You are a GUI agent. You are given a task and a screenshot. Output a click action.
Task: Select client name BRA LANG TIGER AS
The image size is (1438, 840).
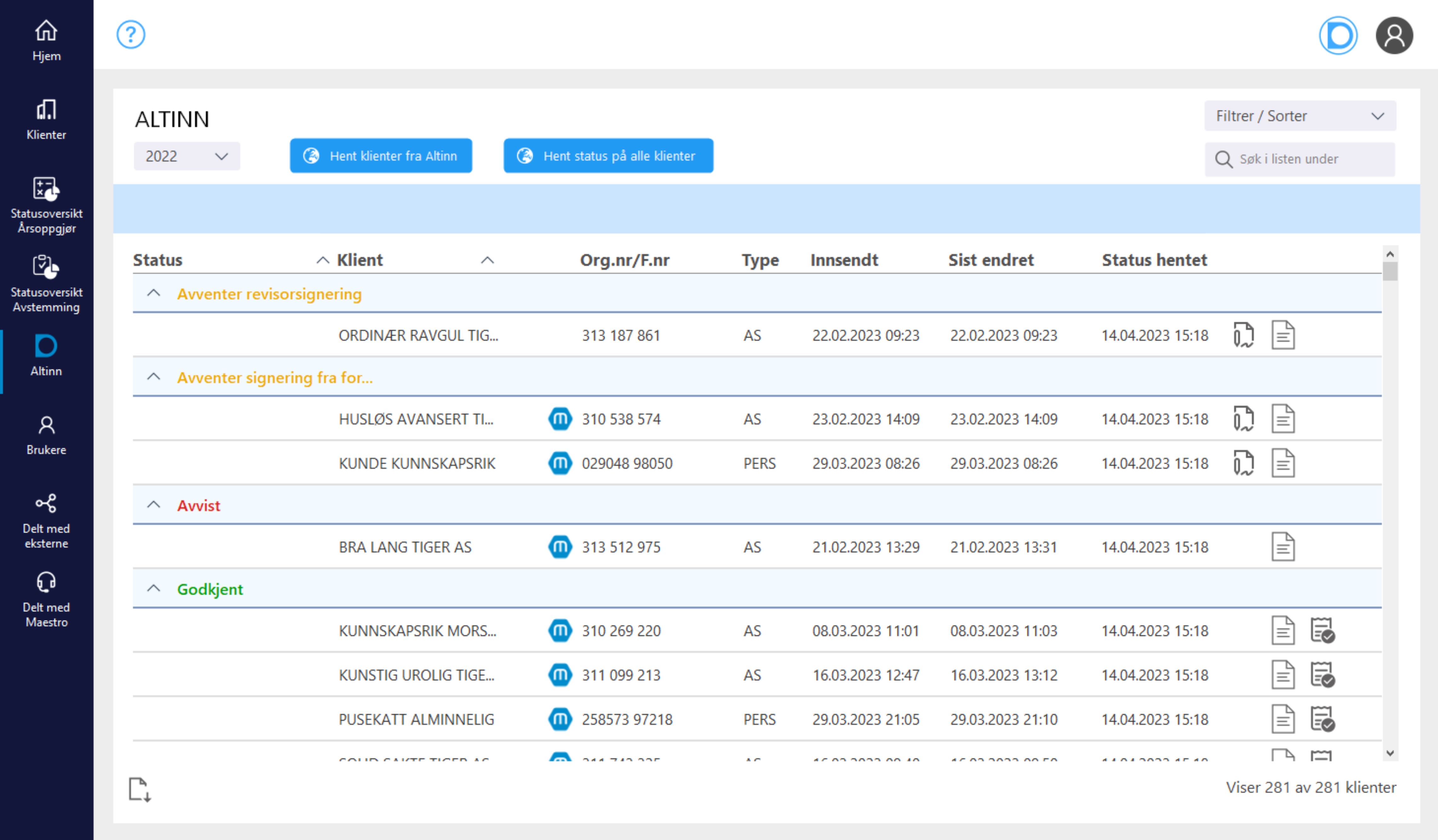pyautogui.click(x=405, y=547)
